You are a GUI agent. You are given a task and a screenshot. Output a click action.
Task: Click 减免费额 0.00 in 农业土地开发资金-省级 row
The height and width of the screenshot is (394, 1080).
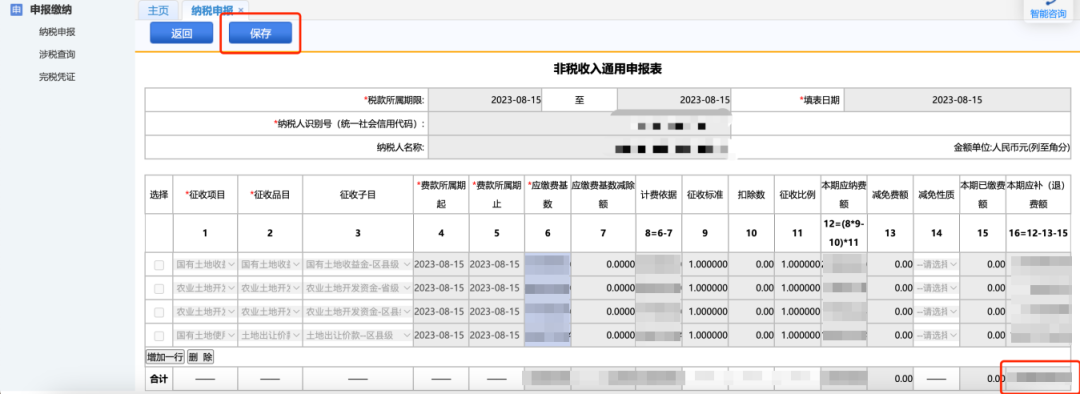pyautogui.click(x=890, y=288)
